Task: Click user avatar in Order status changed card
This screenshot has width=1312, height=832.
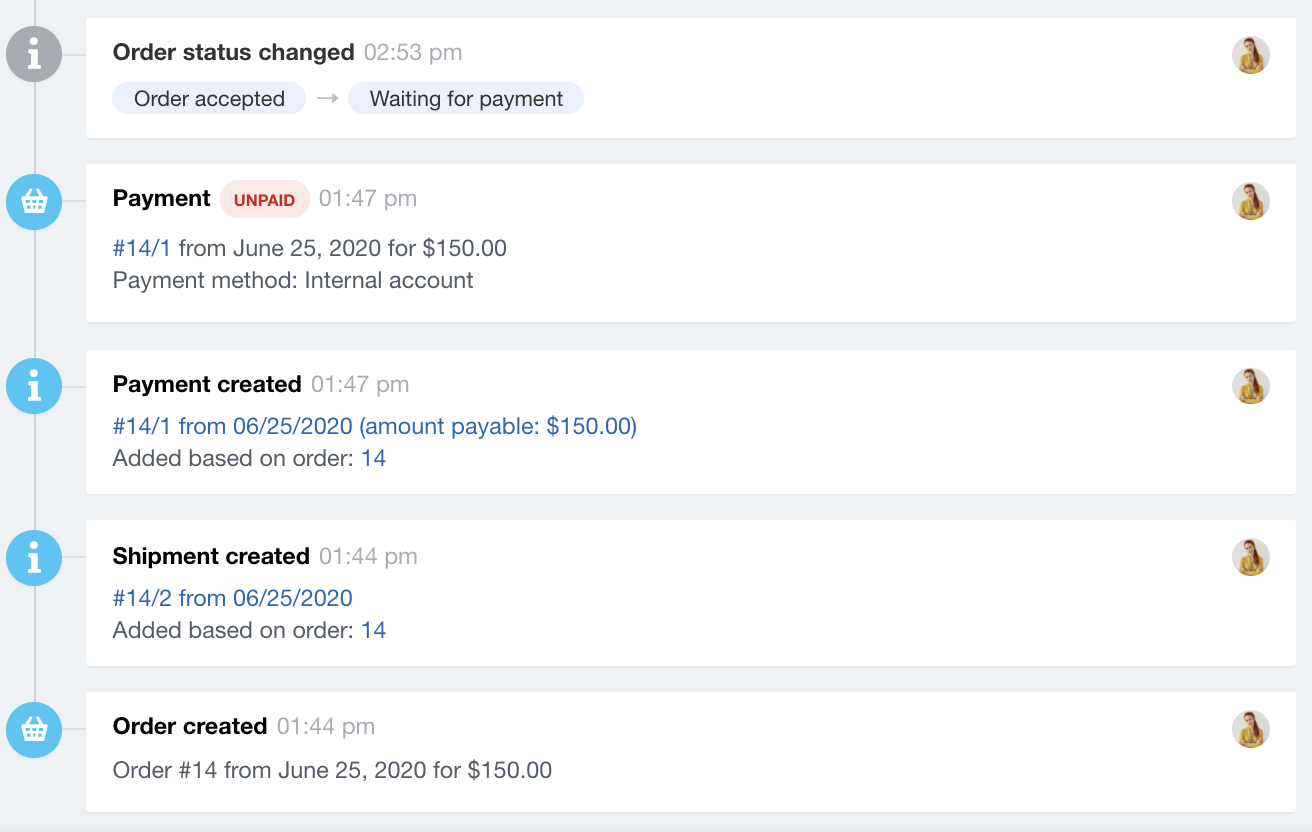Action: (x=1251, y=55)
